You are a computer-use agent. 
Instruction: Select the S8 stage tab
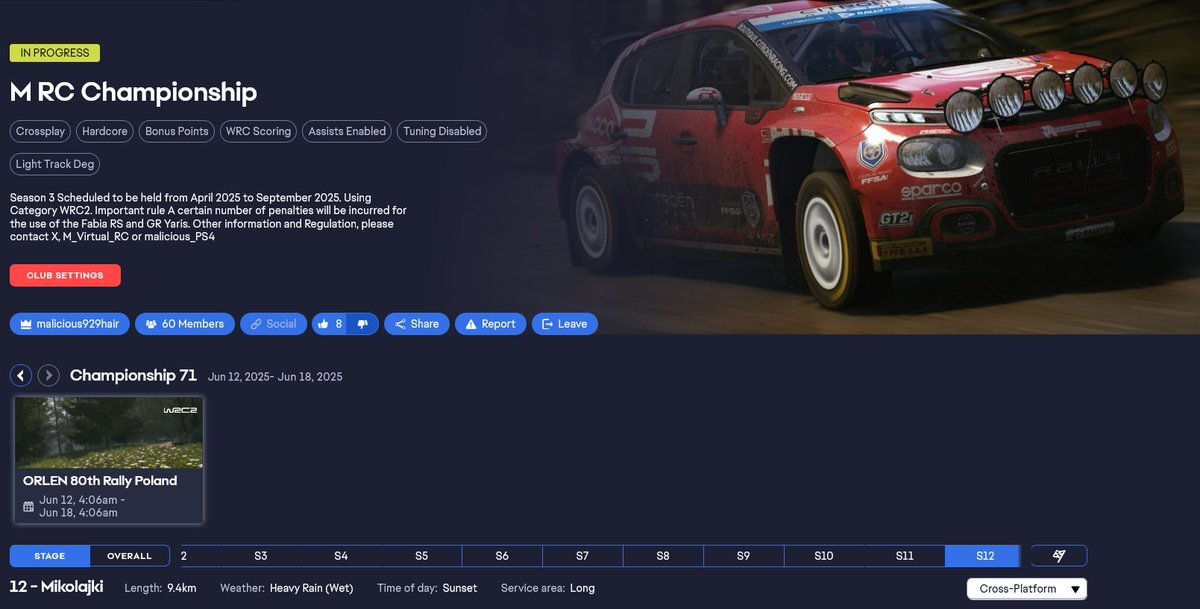pos(663,556)
